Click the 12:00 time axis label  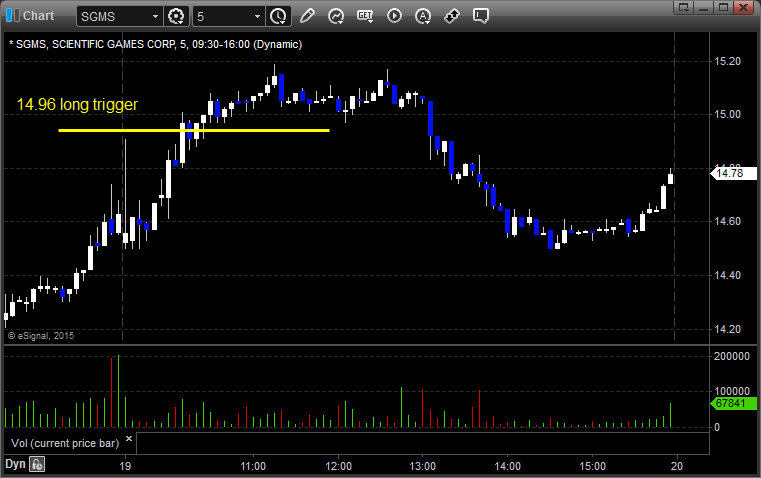(x=338, y=466)
